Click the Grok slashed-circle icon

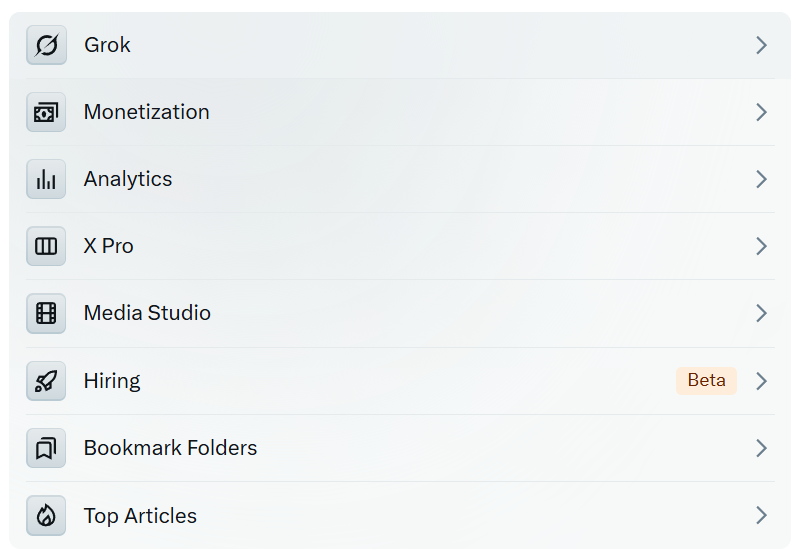[46, 45]
